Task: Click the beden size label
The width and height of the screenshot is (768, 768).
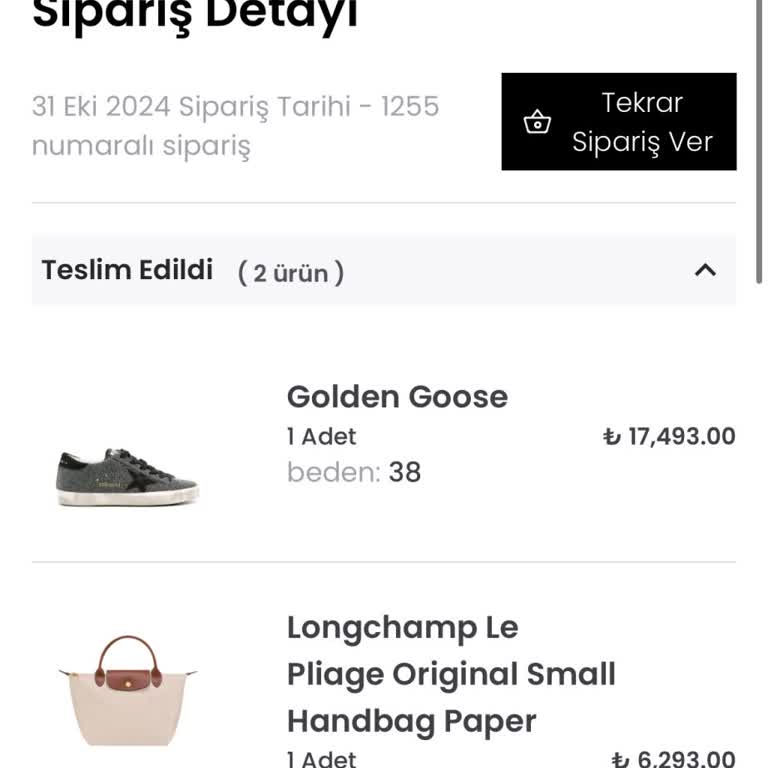Action: (332, 471)
